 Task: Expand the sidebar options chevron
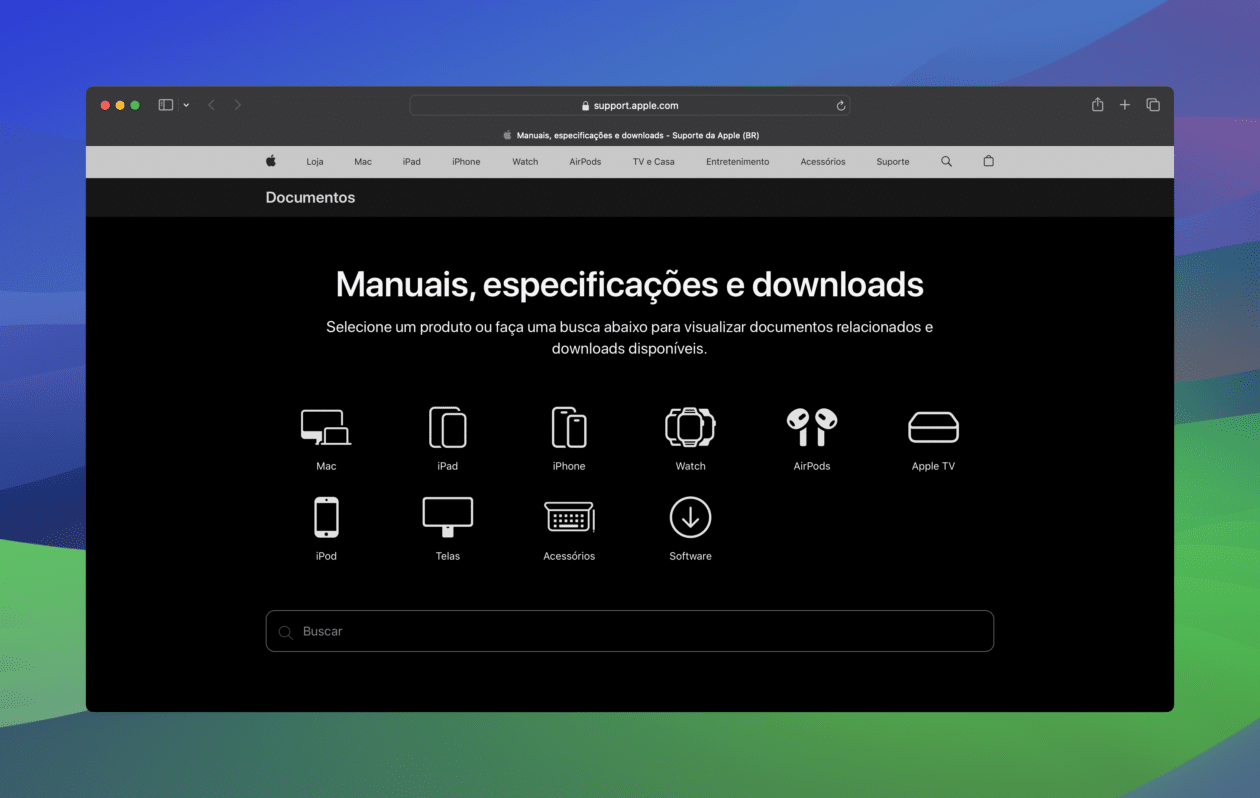coord(186,104)
